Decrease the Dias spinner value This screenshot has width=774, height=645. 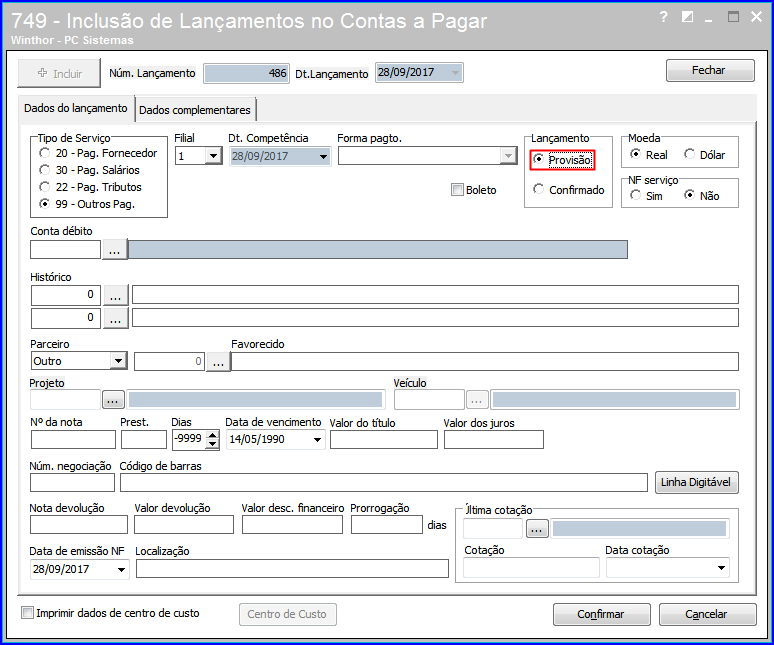(212, 444)
